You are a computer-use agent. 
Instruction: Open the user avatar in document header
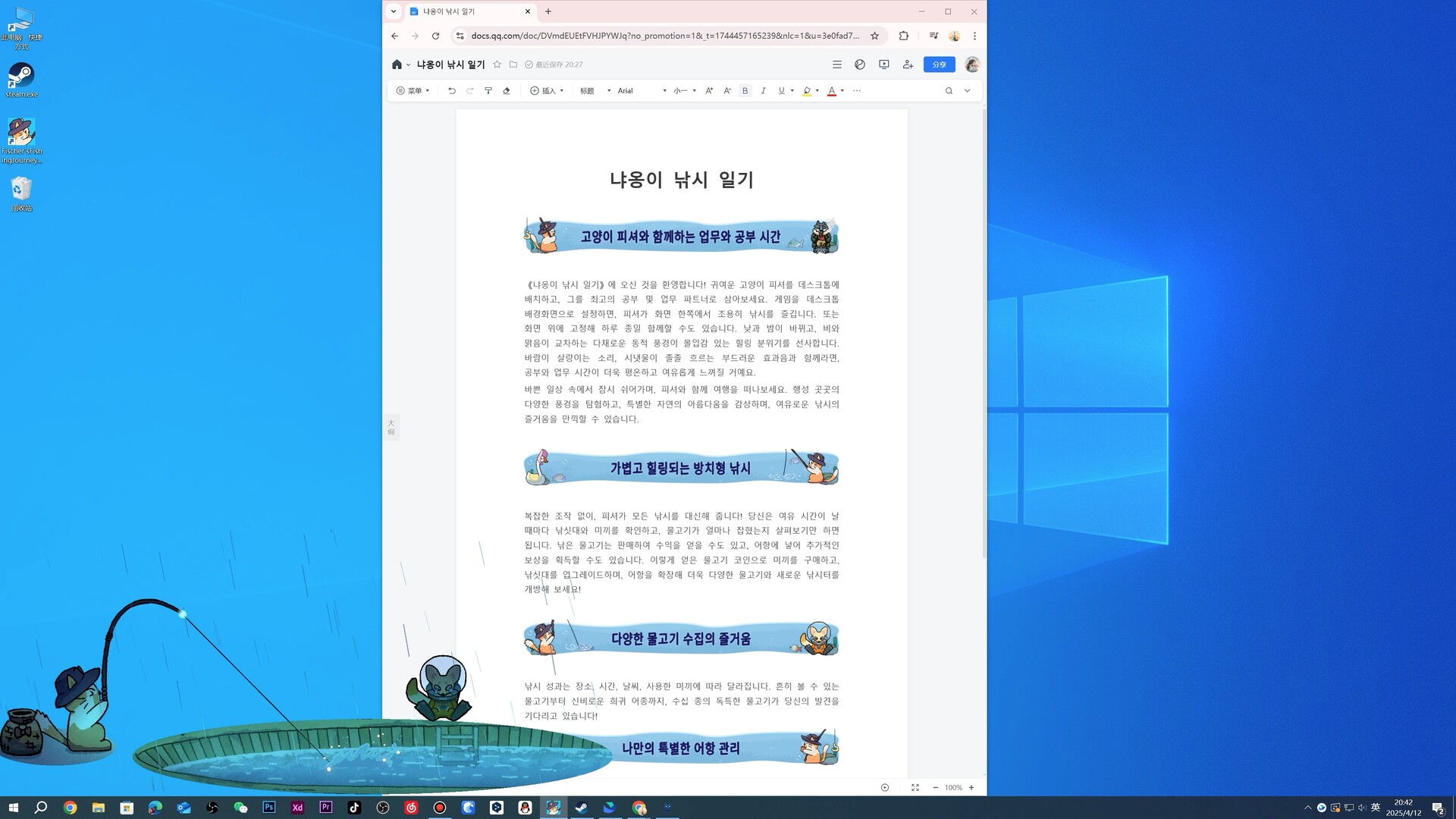972,64
